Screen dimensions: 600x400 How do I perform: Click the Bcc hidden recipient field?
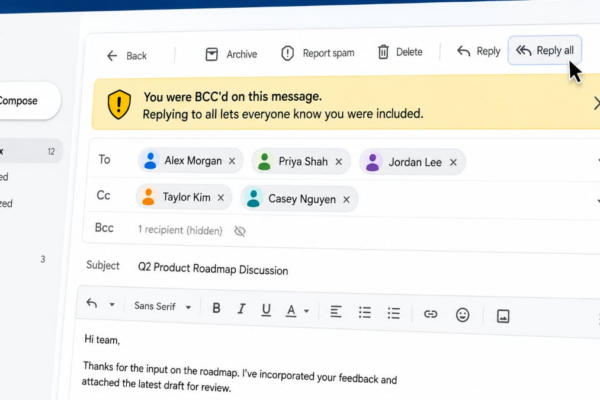tap(180, 230)
